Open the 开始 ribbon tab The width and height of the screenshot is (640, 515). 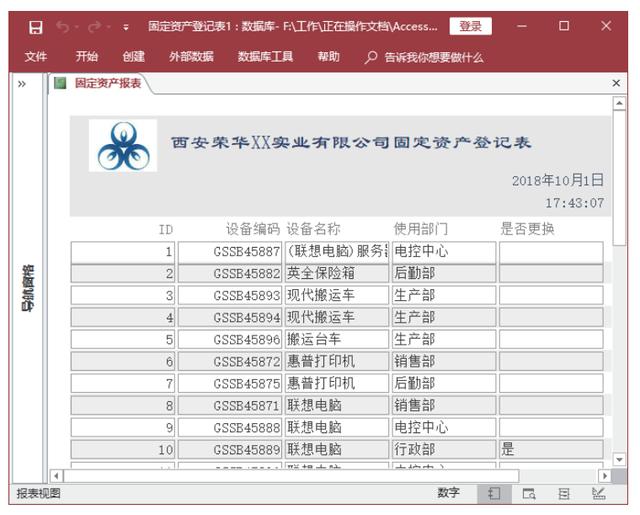click(87, 56)
